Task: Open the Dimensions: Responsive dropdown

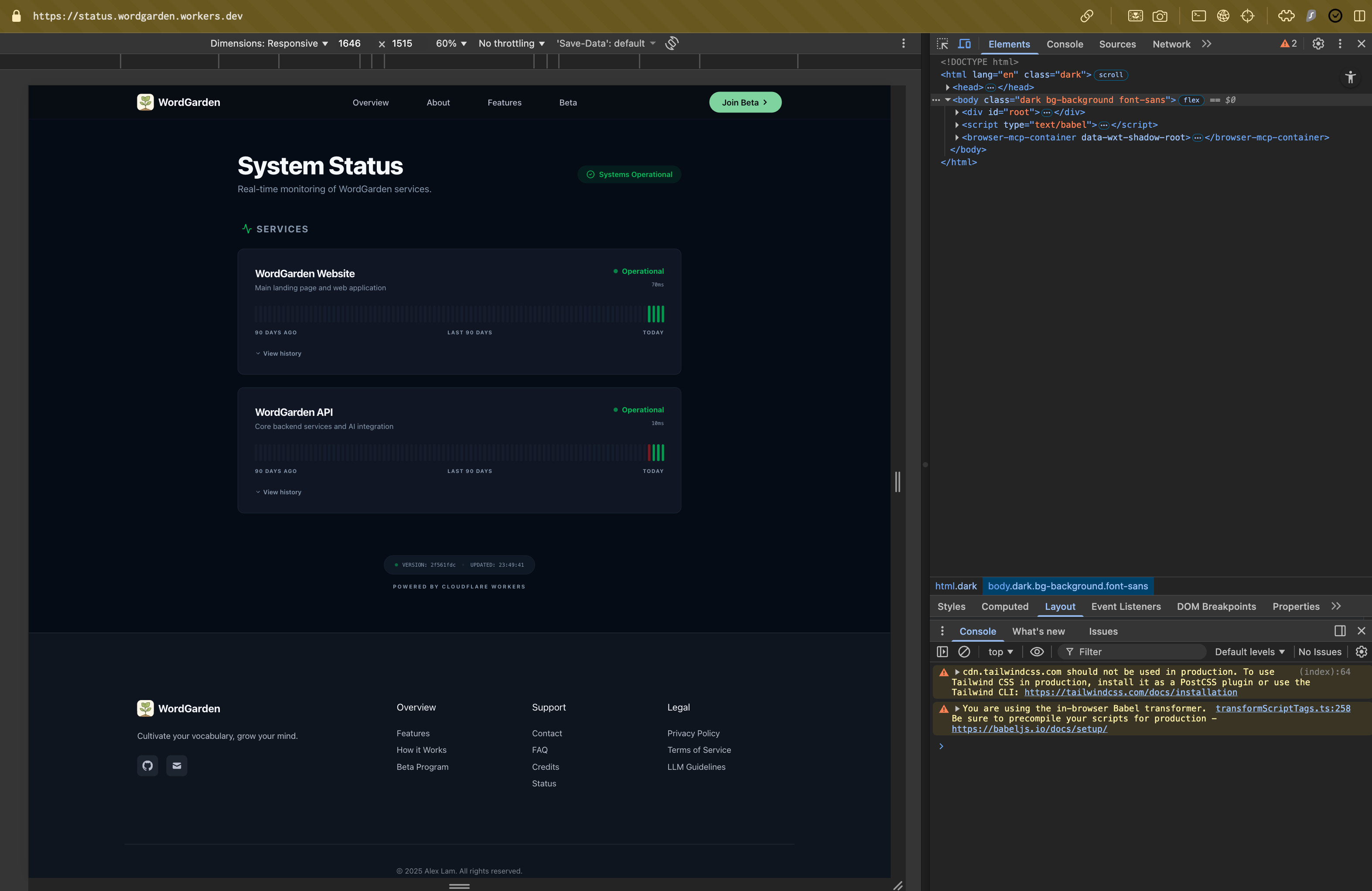Action: (x=269, y=43)
